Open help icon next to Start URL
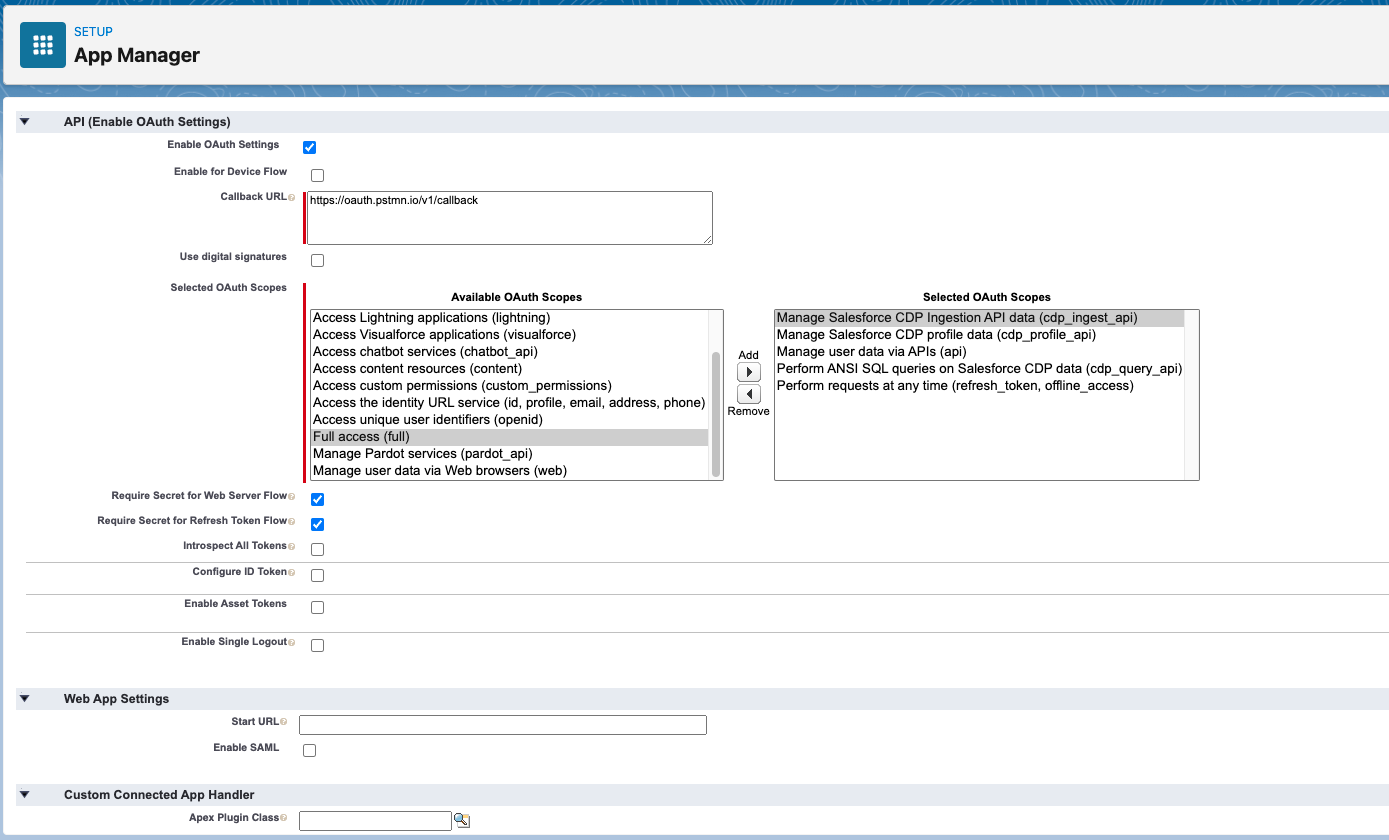The height and width of the screenshot is (840, 1389). [x=284, y=721]
